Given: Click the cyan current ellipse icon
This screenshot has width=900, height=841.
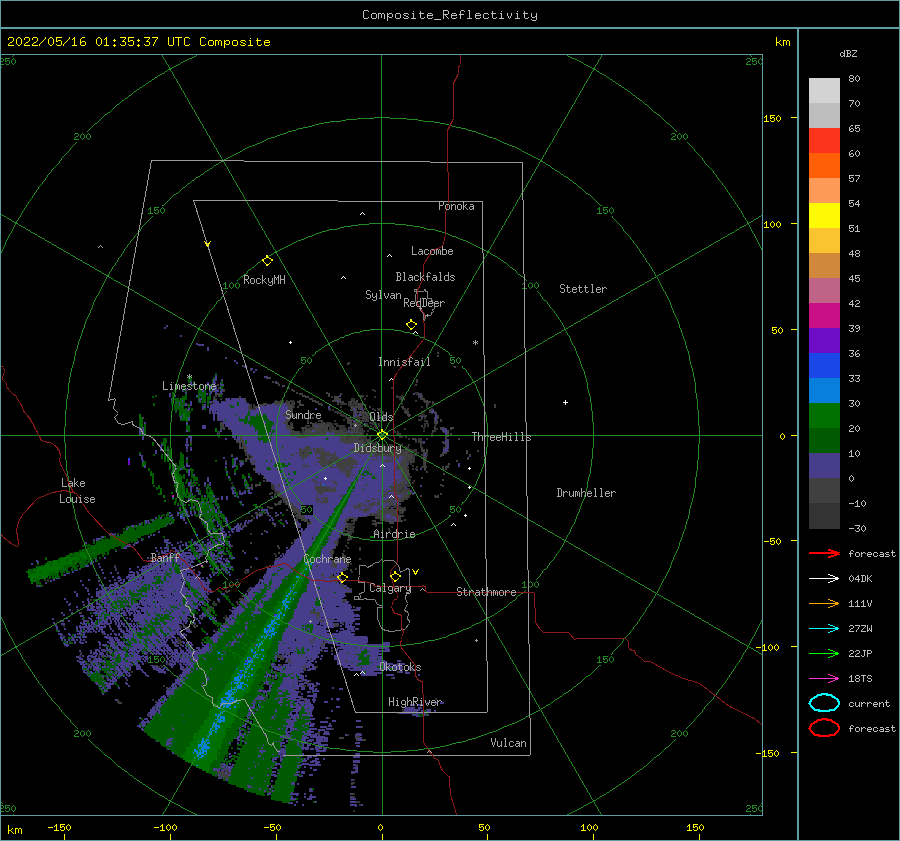Looking at the screenshot, I should (824, 703).
